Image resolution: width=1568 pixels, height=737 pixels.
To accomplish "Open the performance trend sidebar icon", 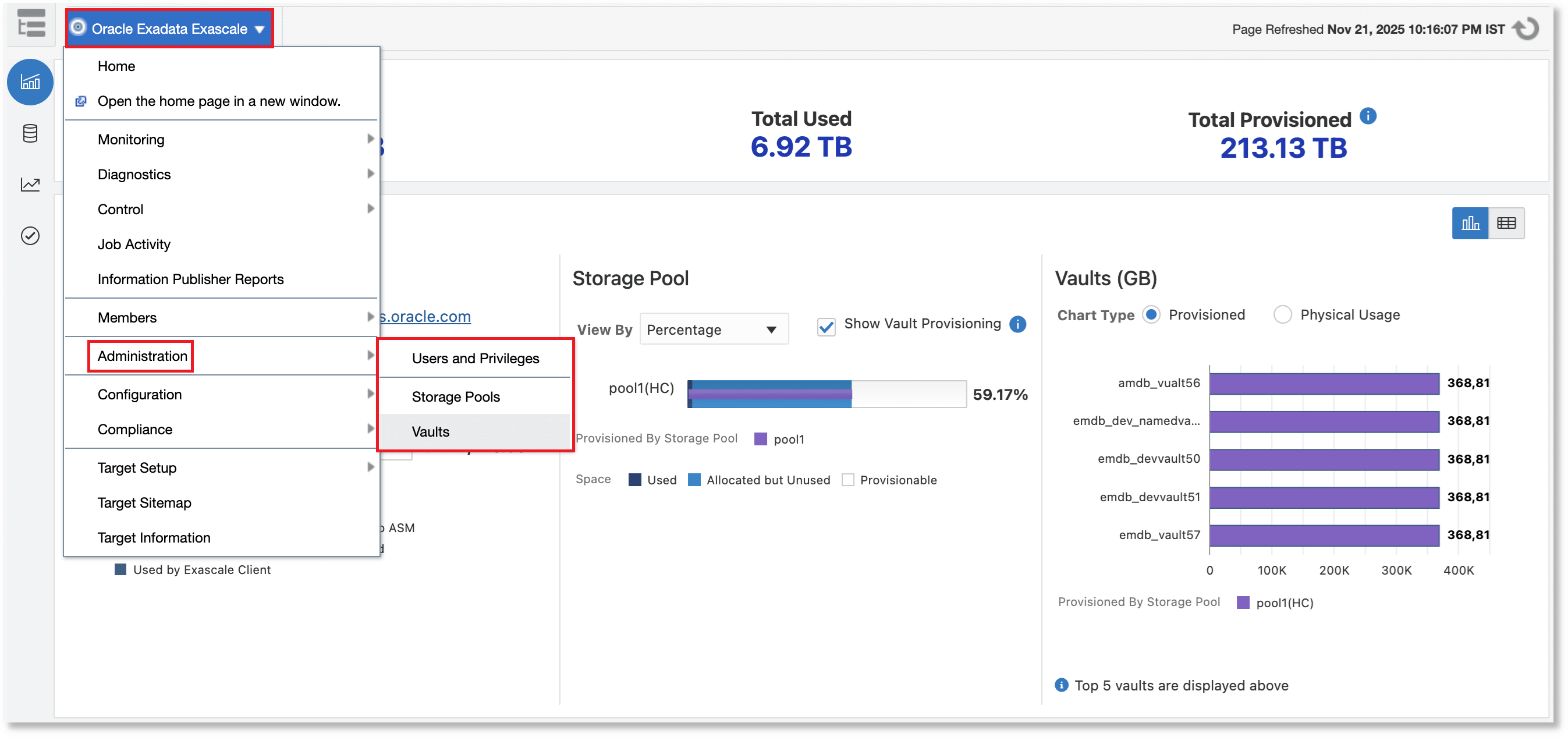I will point(30,185).
